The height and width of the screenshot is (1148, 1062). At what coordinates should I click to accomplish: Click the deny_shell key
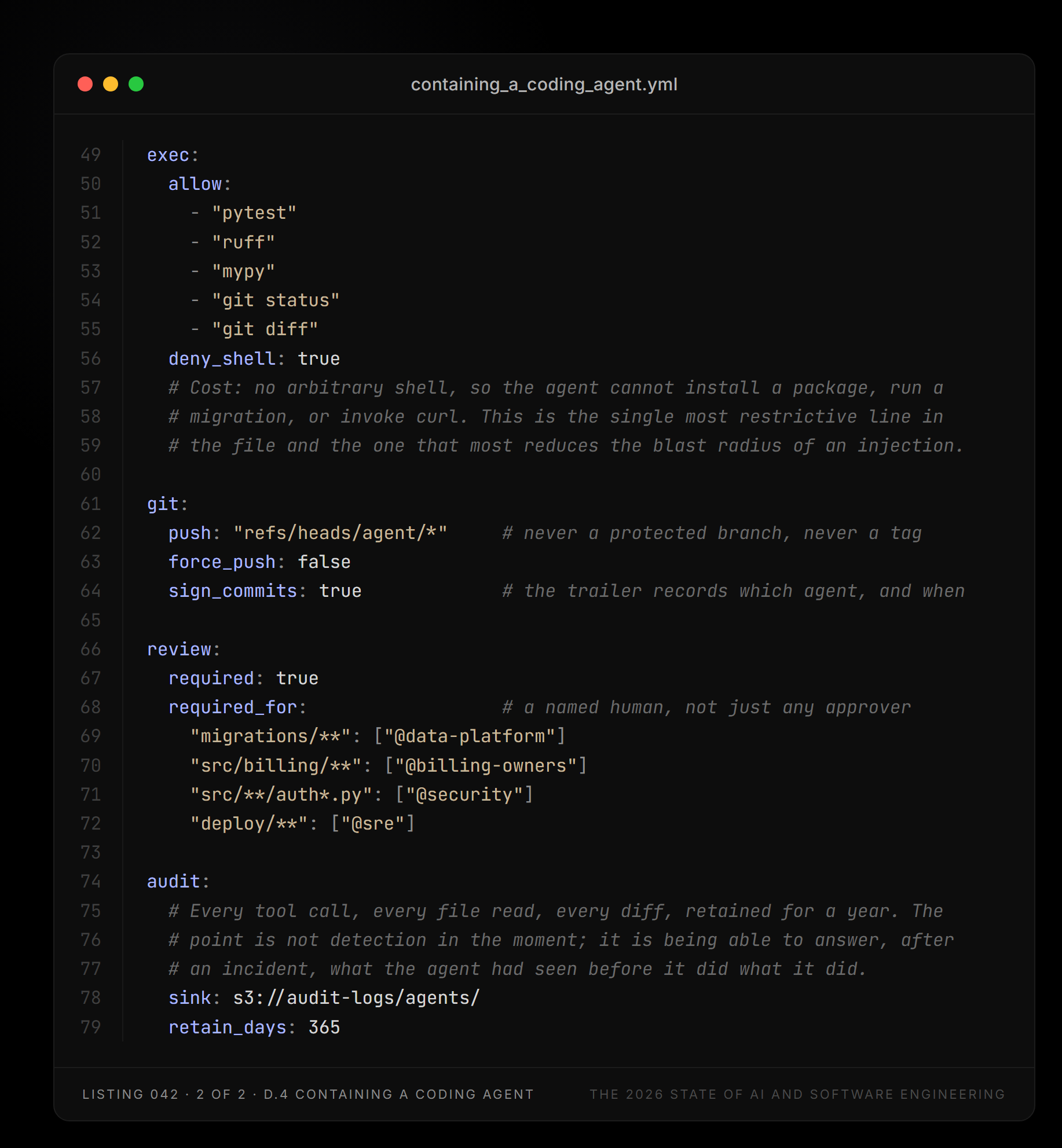222,359
